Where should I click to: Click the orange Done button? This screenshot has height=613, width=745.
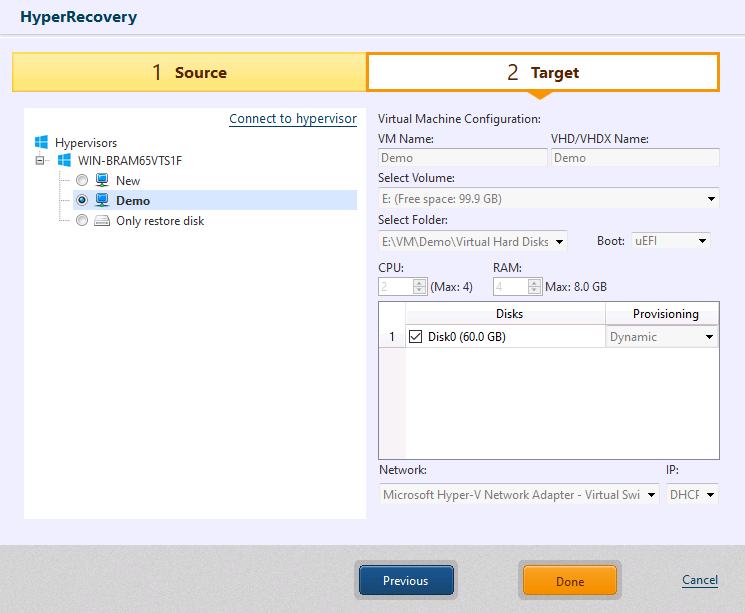(570, 581)
